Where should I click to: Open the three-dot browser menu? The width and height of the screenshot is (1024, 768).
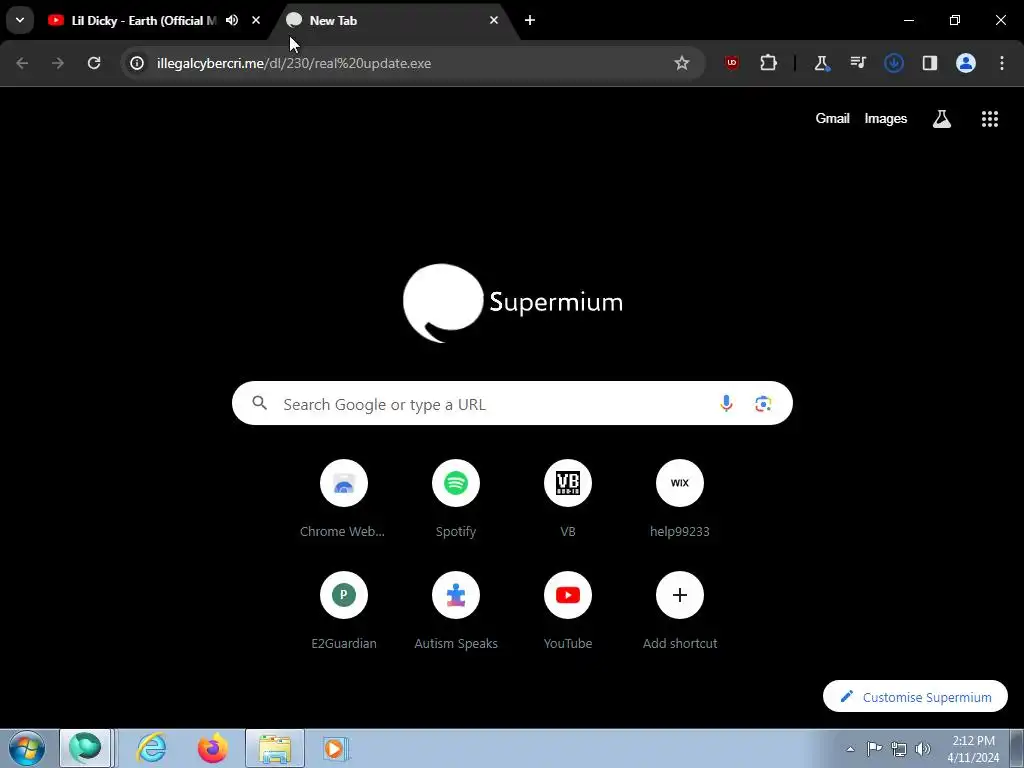tap(1002, 63)
